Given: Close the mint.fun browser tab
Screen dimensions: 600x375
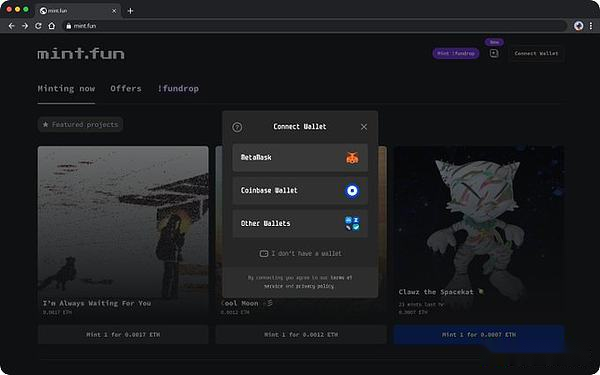Looking at the screenshot, I should [x=114, y=11].
